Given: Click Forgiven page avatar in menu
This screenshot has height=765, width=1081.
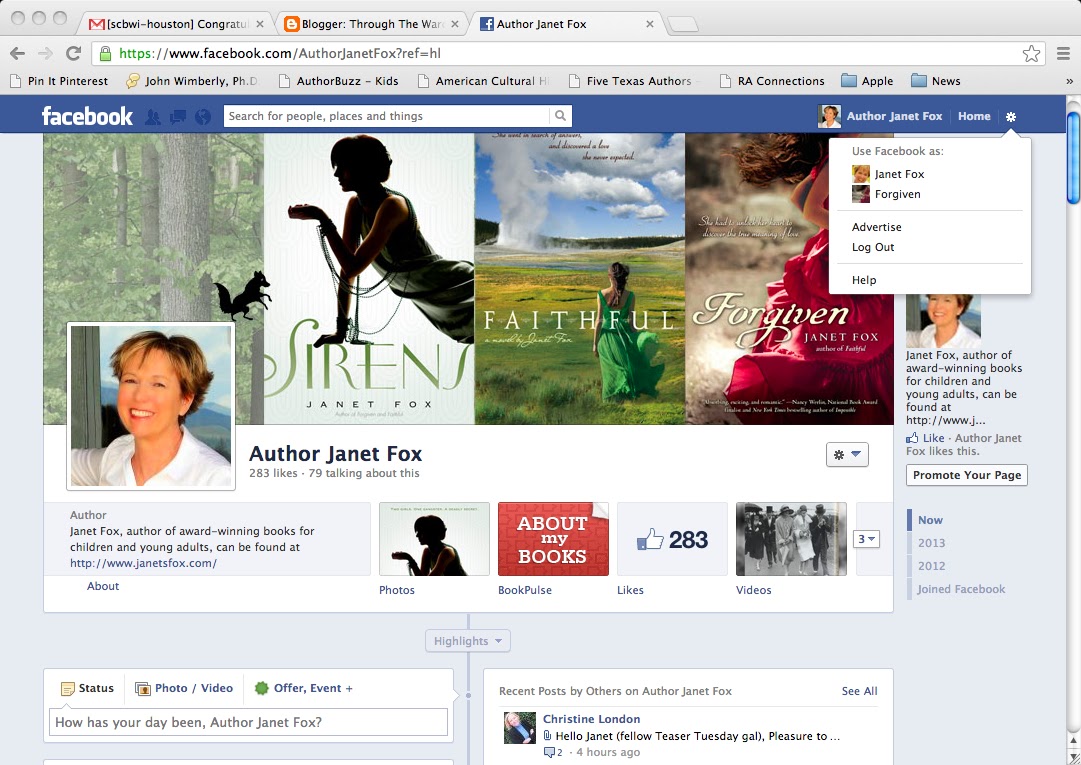Looking at the screenshot, I should pos(861,194).
